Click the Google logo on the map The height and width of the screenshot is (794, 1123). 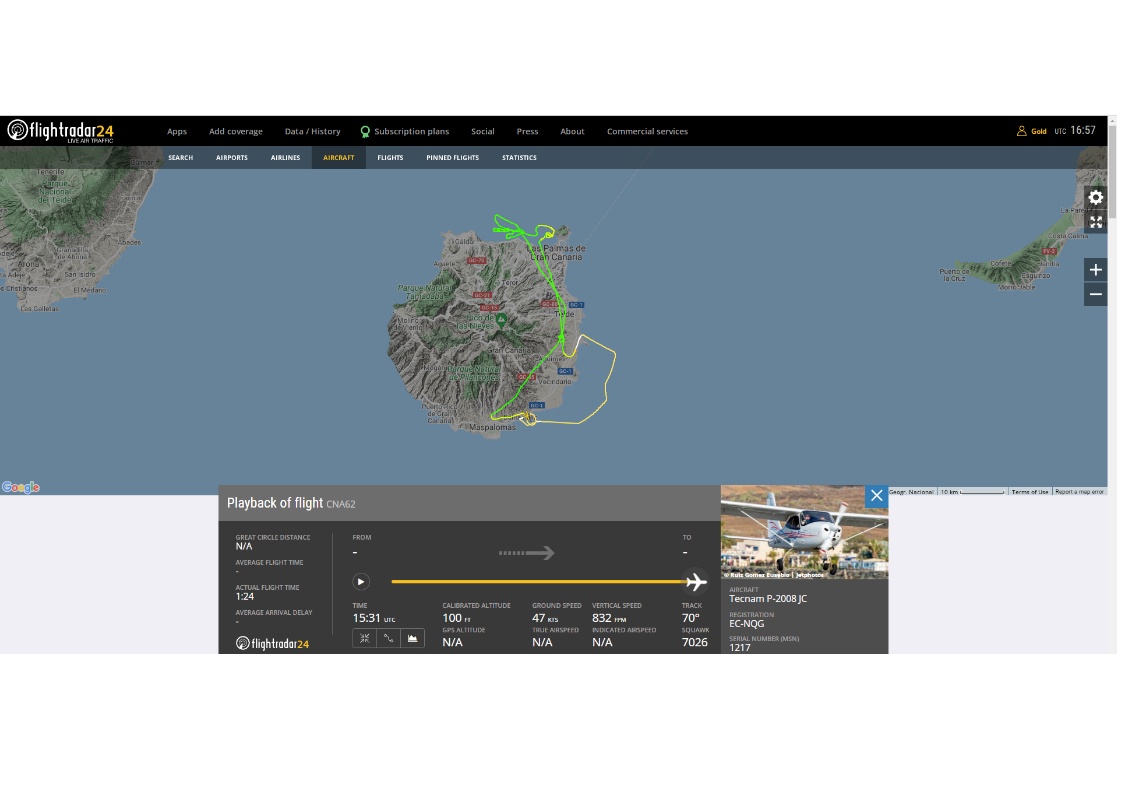[x=21, y=488]
